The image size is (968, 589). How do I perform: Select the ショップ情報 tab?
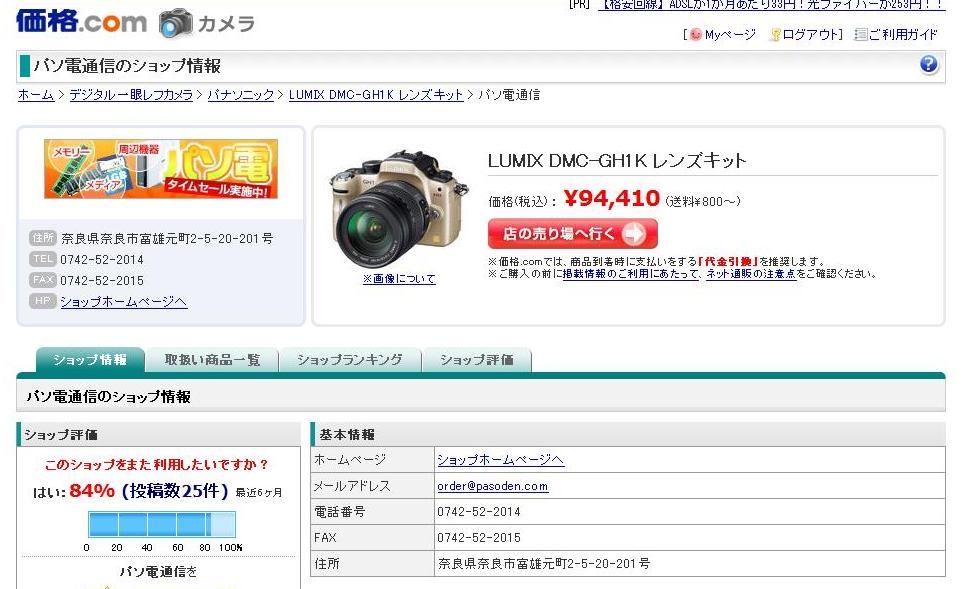coord(90,360)
